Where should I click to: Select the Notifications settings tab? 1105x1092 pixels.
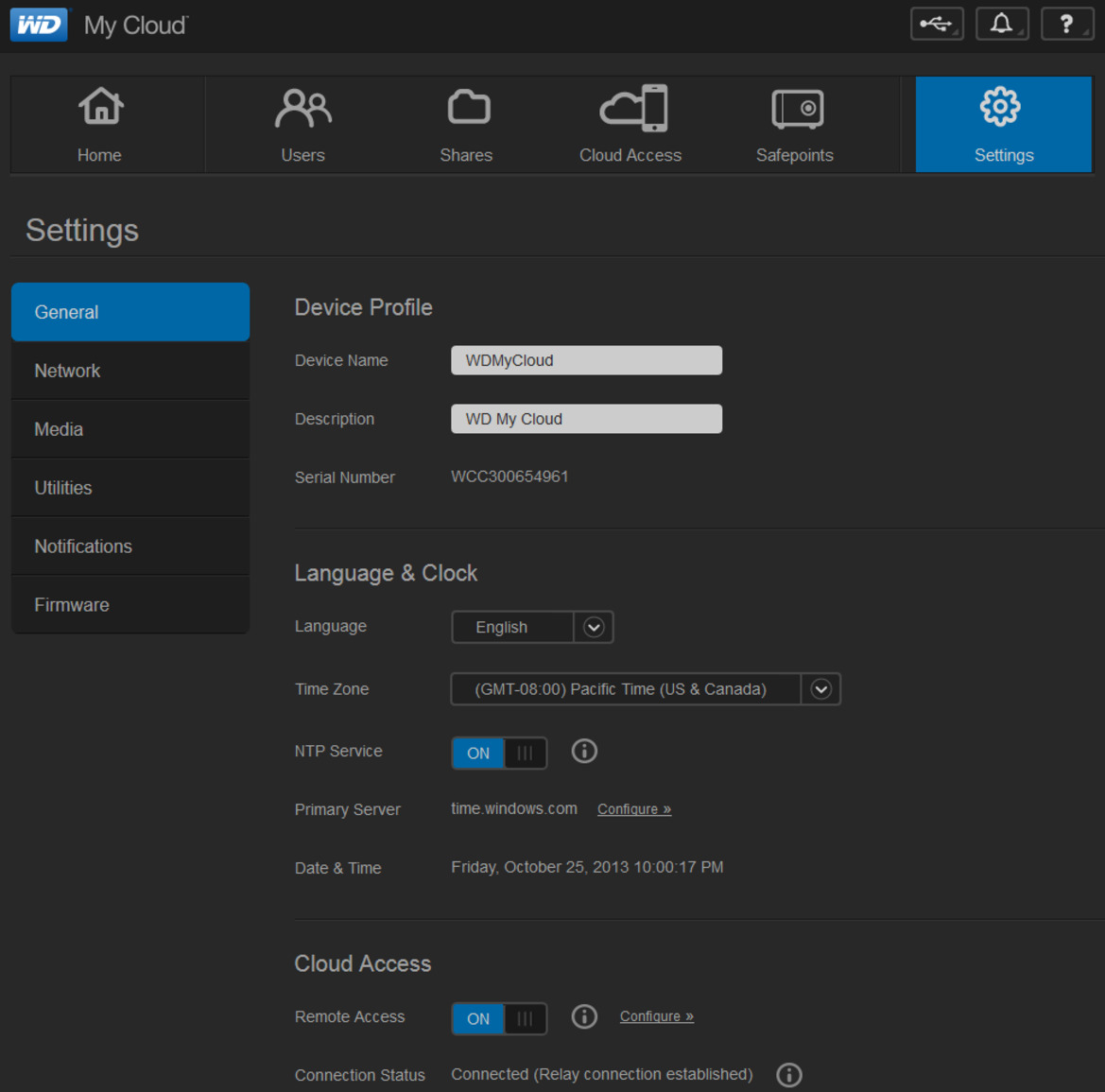(130, 546)
